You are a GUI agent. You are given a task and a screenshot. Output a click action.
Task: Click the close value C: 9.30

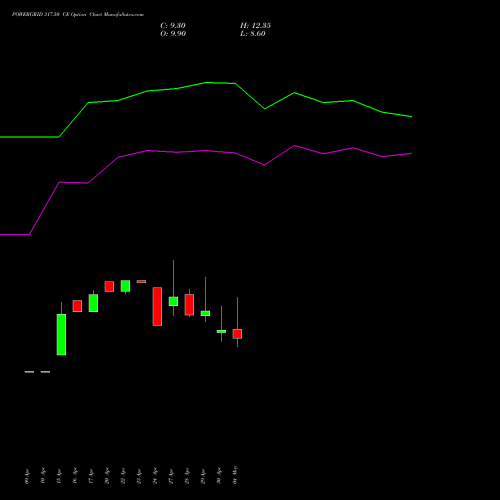click(173, 26)
